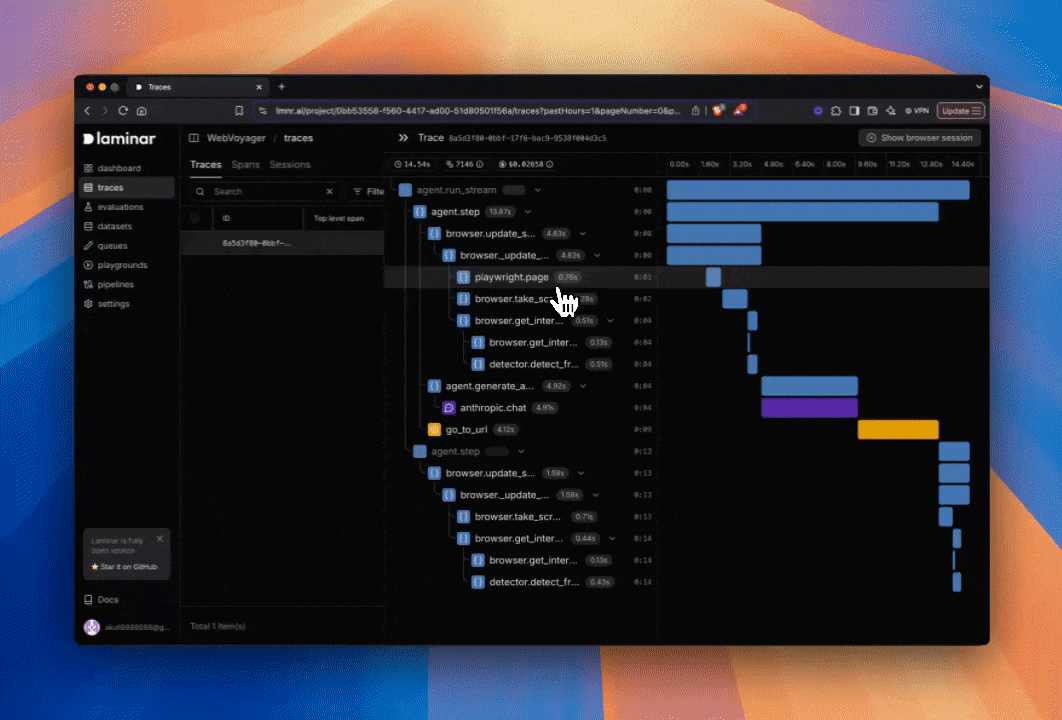Select the yellow go_to_url span icon
The height and width of the screenshot is (720, 1062).
pyautogui.click(x=434, y=429)
